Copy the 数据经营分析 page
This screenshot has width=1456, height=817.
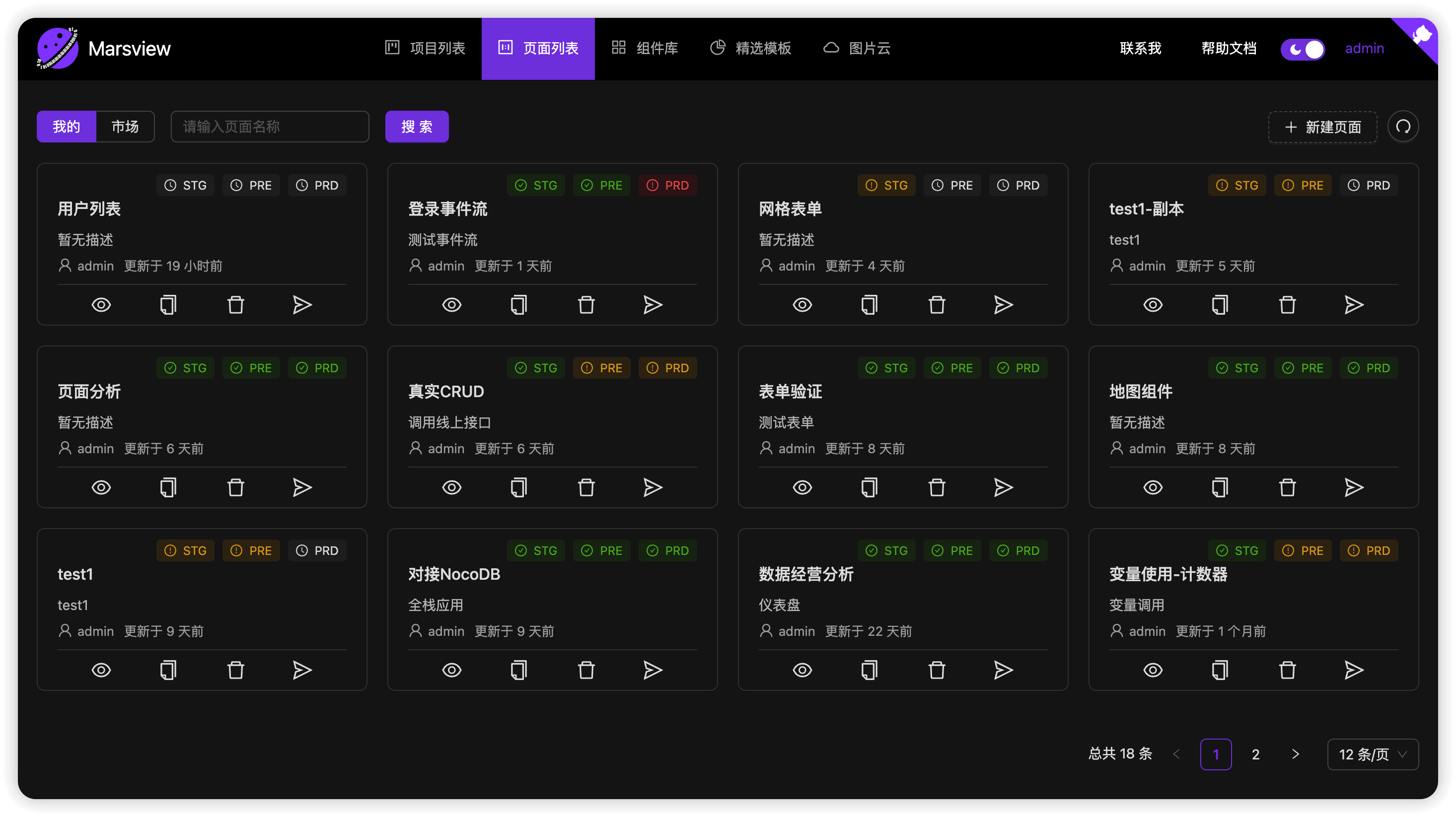pos(869,670)
